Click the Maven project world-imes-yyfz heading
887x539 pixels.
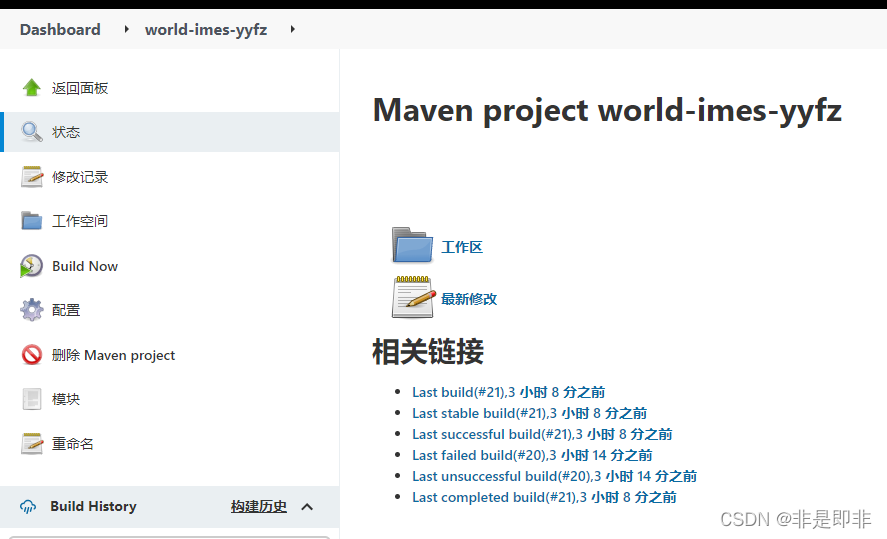coord(607,110)
